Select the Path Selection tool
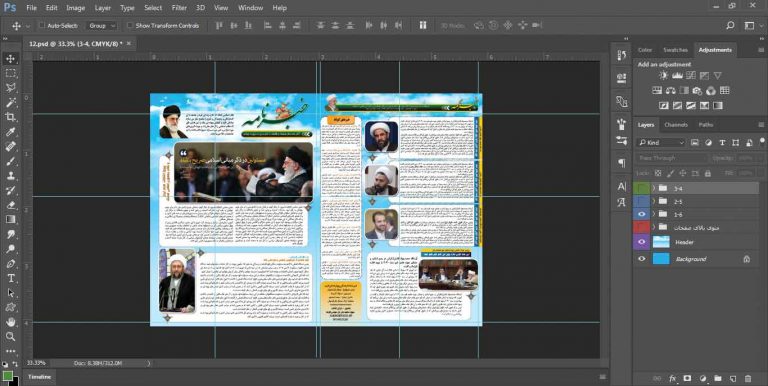This screenshot has width=768, height=386. click(10, 293)
